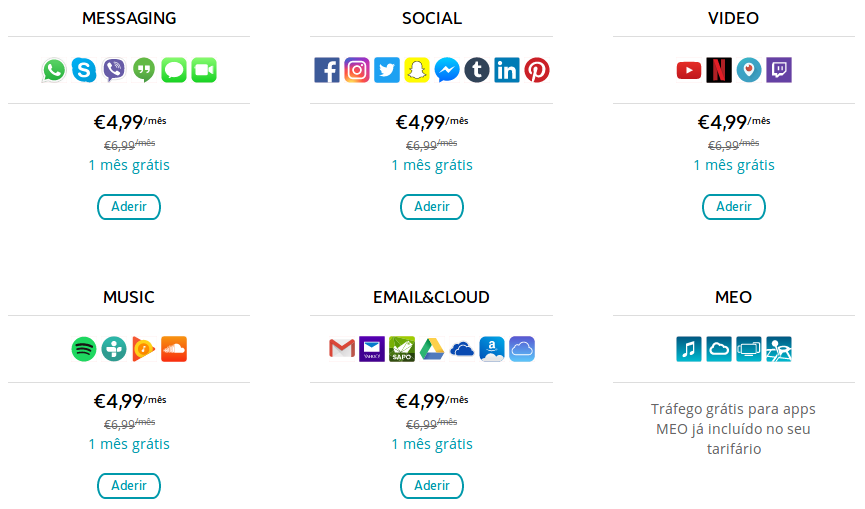865x509 pixels.
Task: Select the Snapchat ghost icon
Action: 417,70
